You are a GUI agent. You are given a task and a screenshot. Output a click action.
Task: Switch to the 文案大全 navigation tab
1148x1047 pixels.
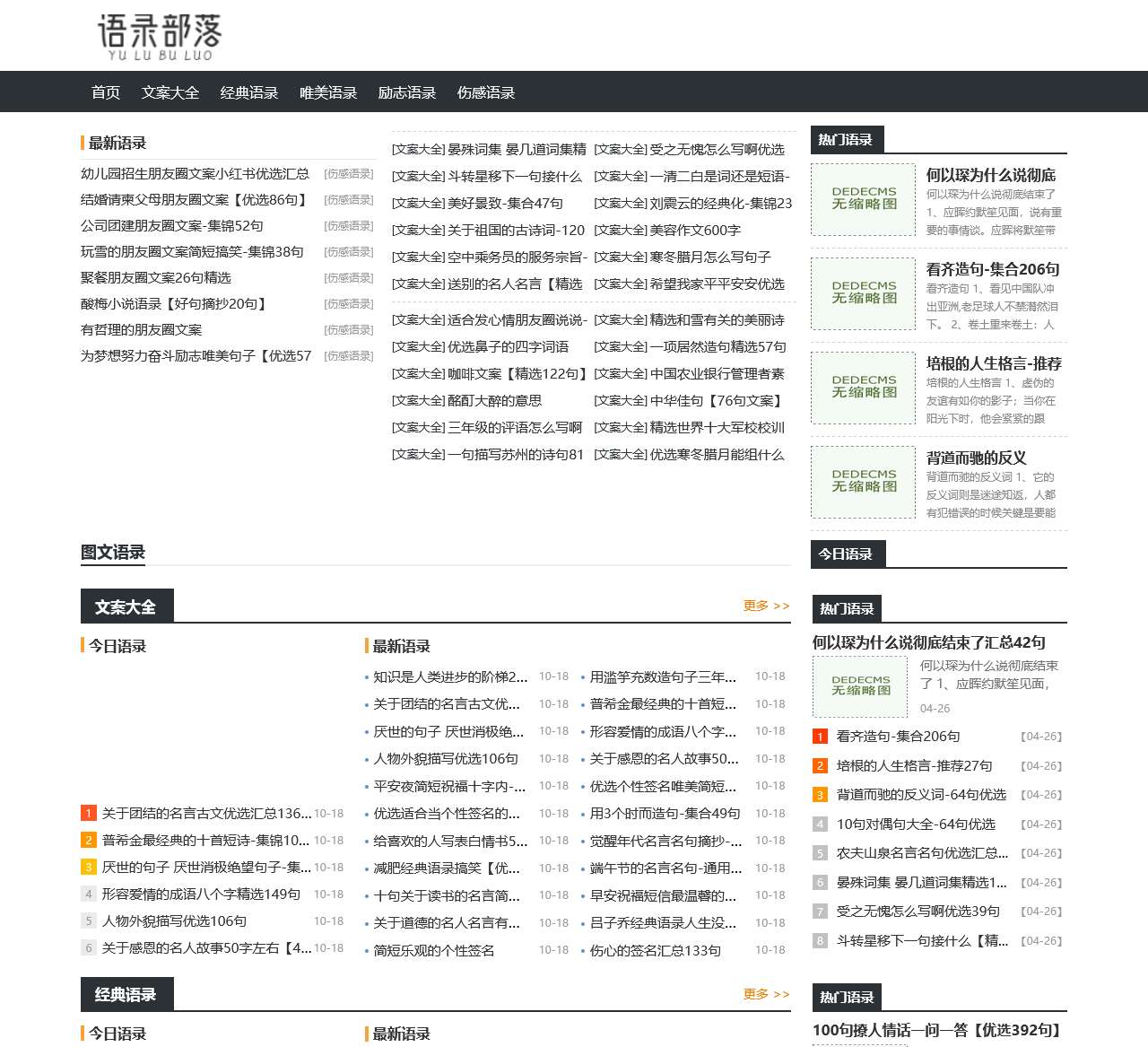pos(170,92)
